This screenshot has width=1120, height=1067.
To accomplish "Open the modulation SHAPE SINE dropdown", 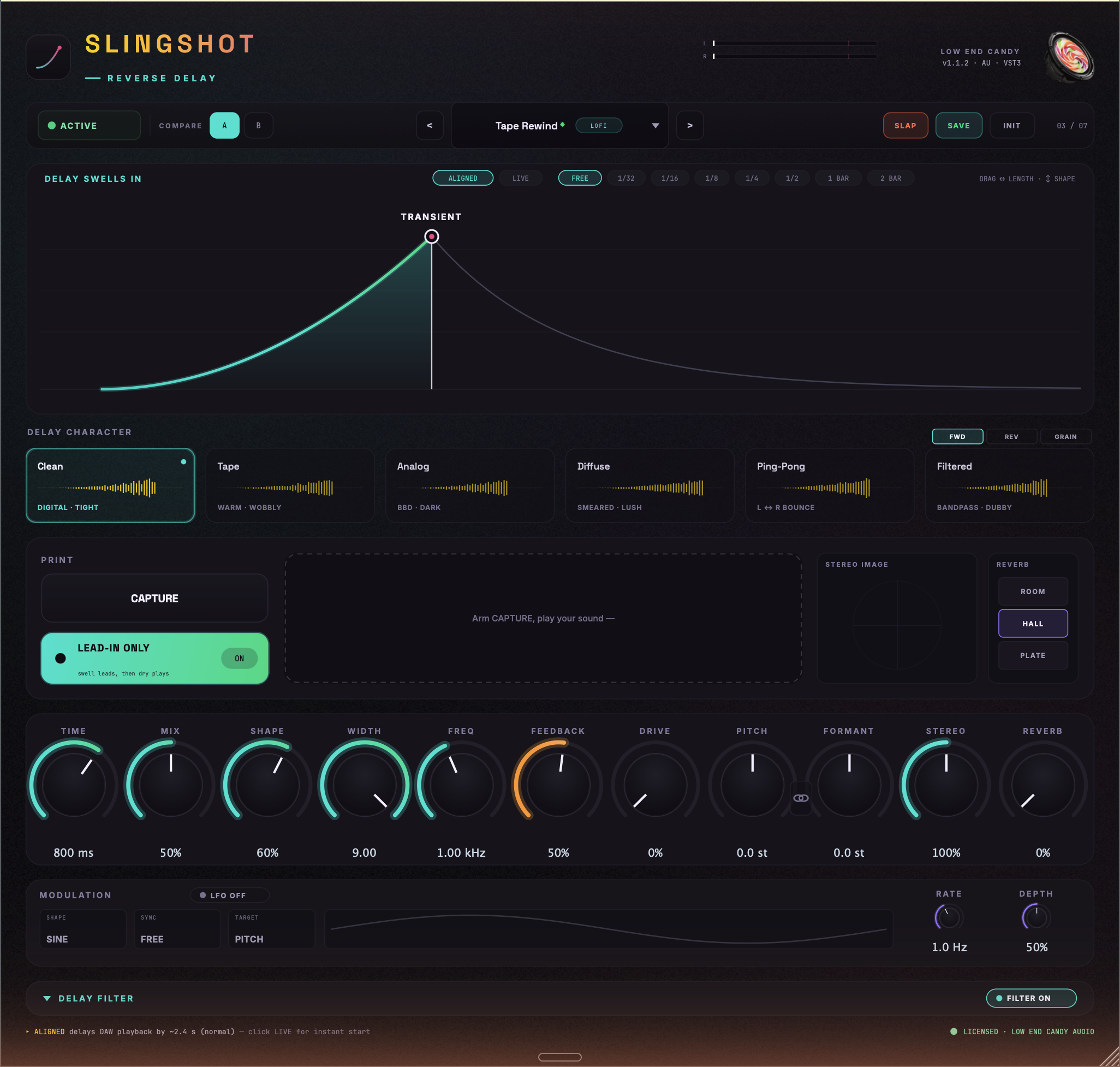I will click(83, 929).
